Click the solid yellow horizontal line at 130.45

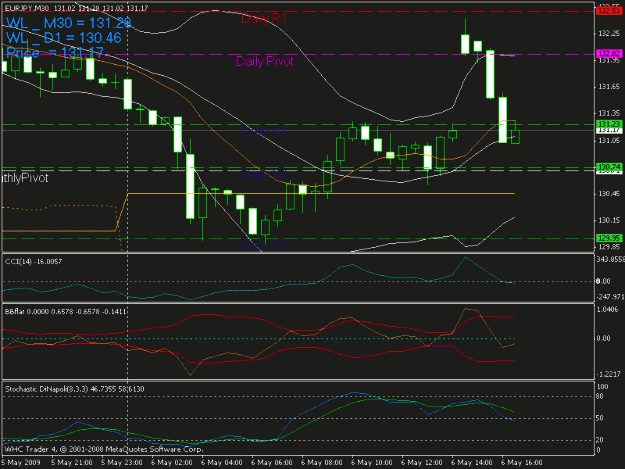321,194
